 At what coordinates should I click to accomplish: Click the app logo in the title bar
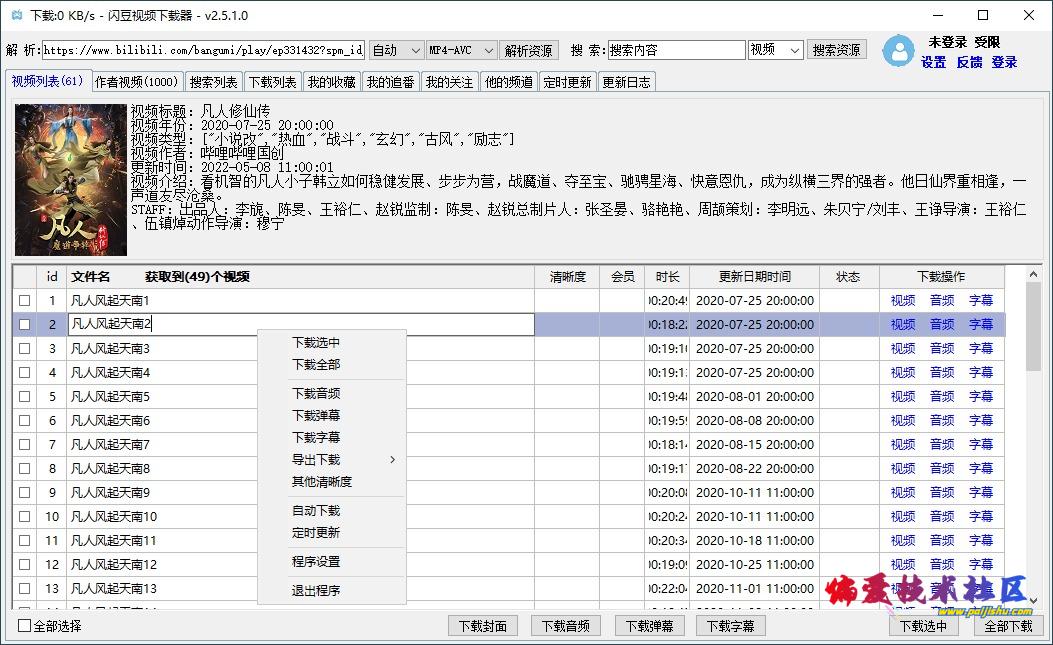(17, 15)
